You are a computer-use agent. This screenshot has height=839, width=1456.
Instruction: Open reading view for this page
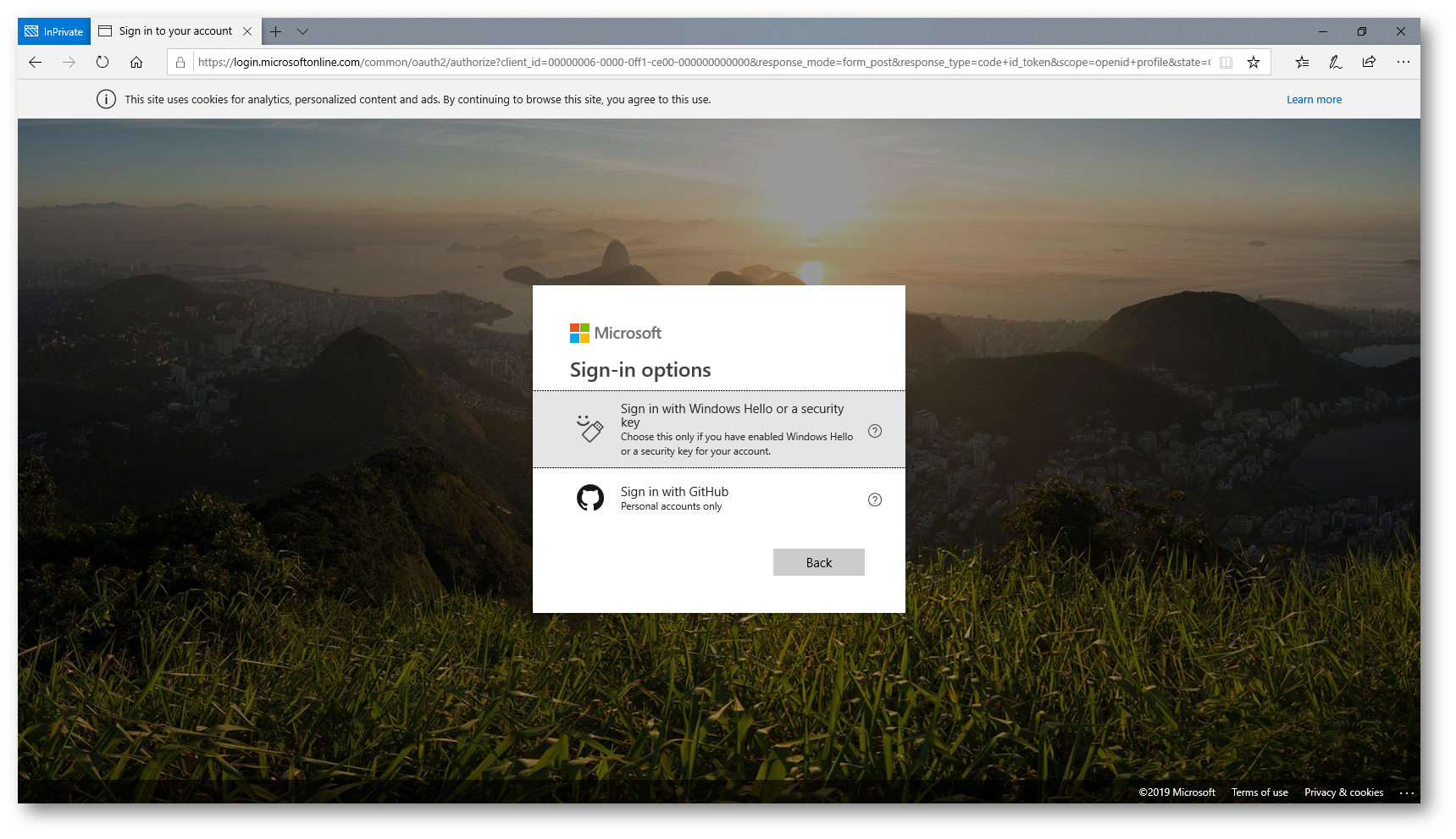(x=1226, y=62)
